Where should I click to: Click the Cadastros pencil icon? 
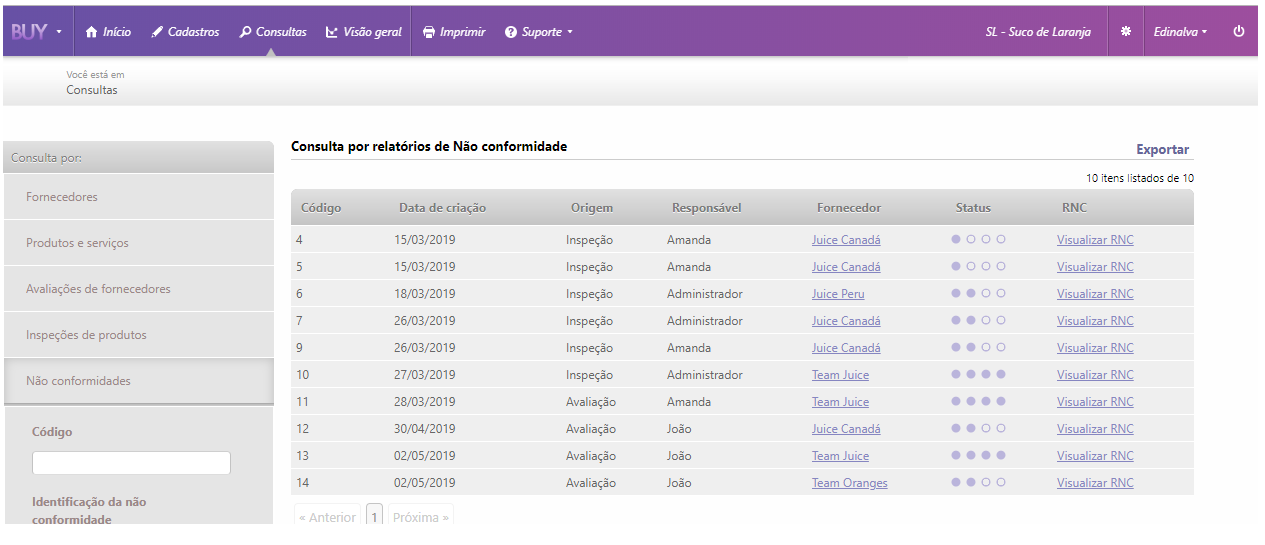(157, 32)
